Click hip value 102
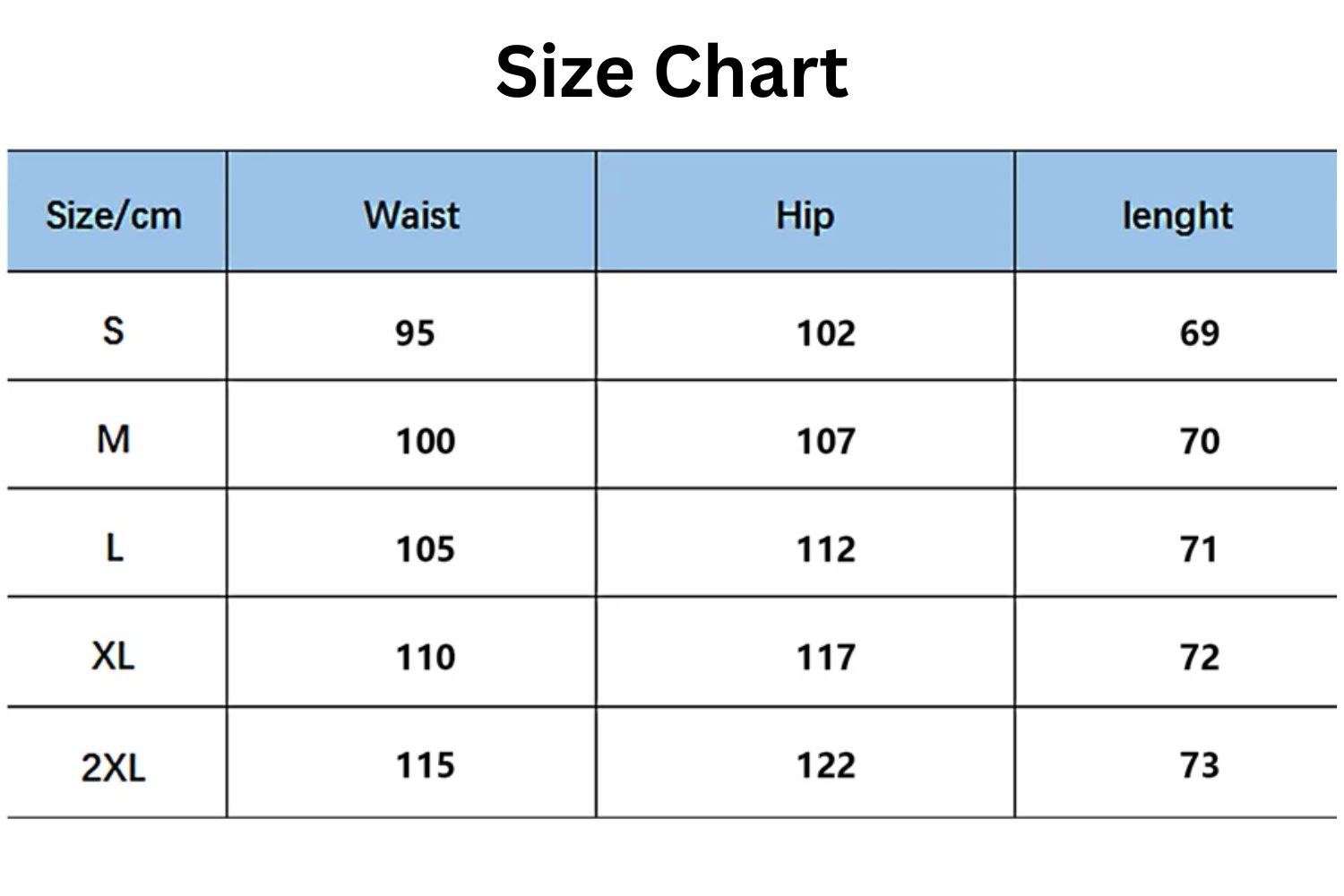The width and height of the screenshot is (1344, 896). point(825,333)
